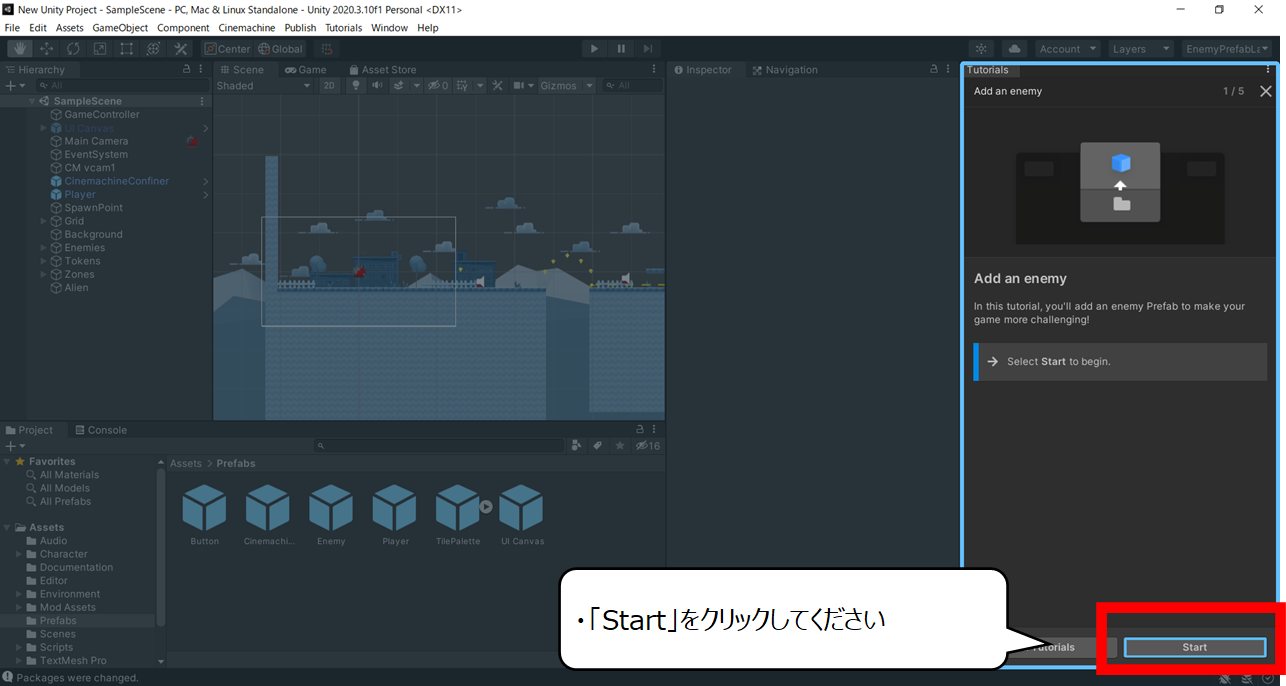Select the Move tool

pyautogui.click(x=47, y=48)
